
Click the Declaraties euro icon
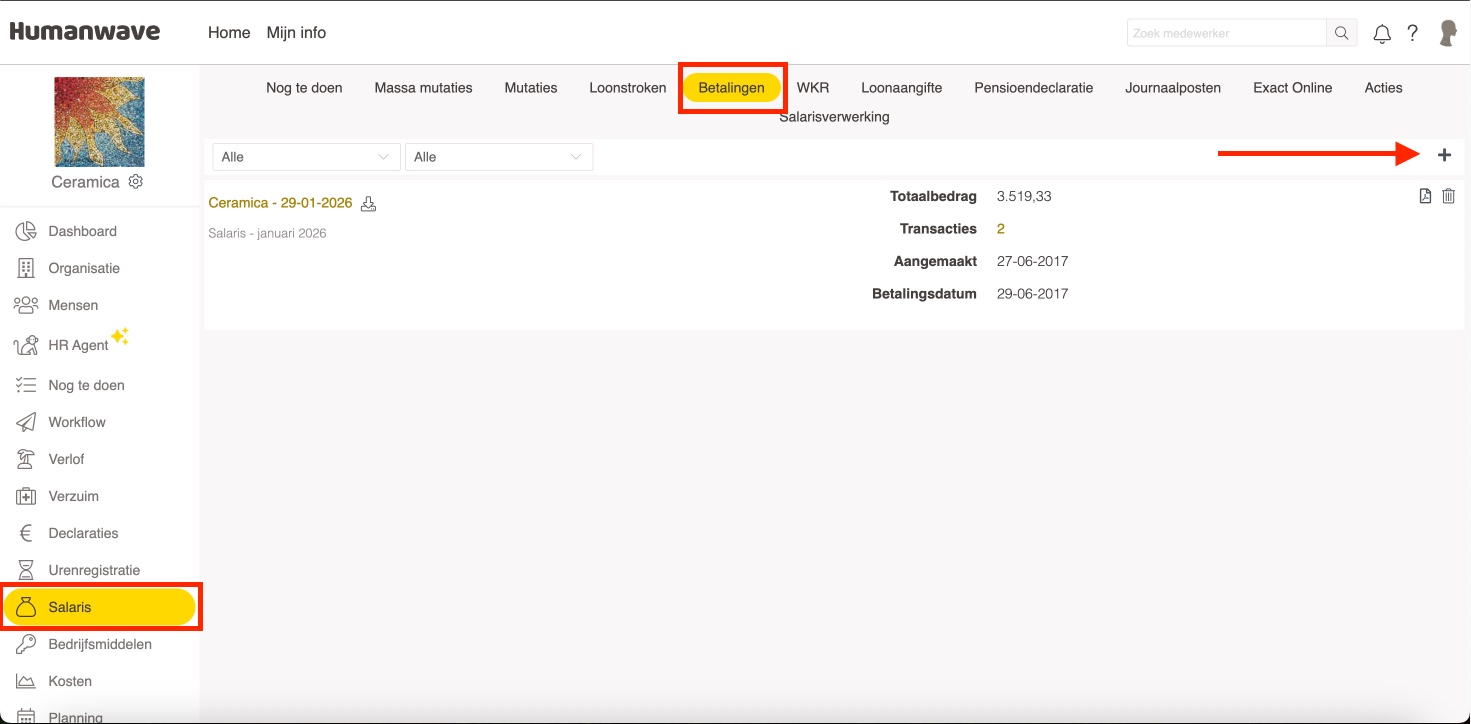pos(26,533)
